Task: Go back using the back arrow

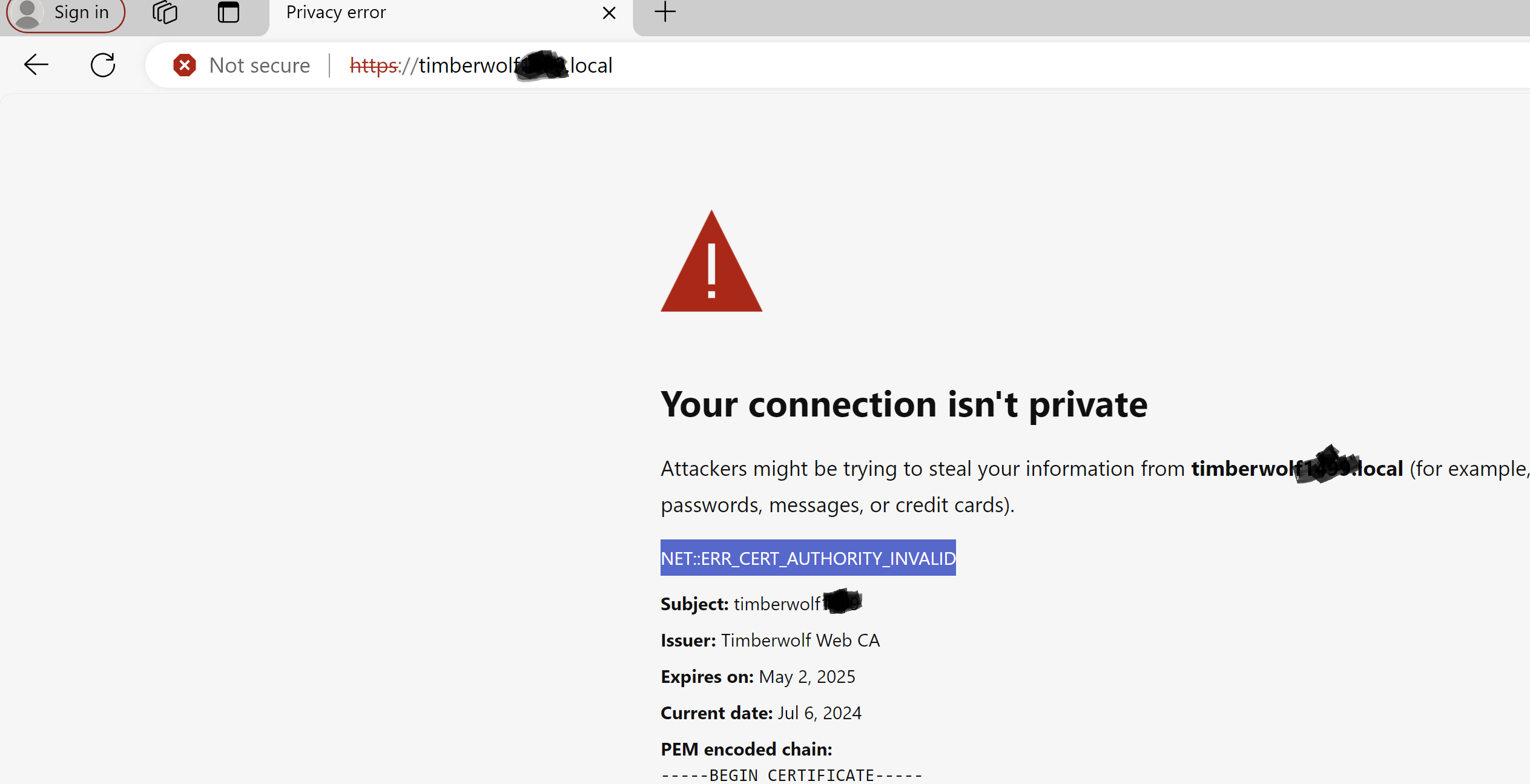Action: point(36,65)
